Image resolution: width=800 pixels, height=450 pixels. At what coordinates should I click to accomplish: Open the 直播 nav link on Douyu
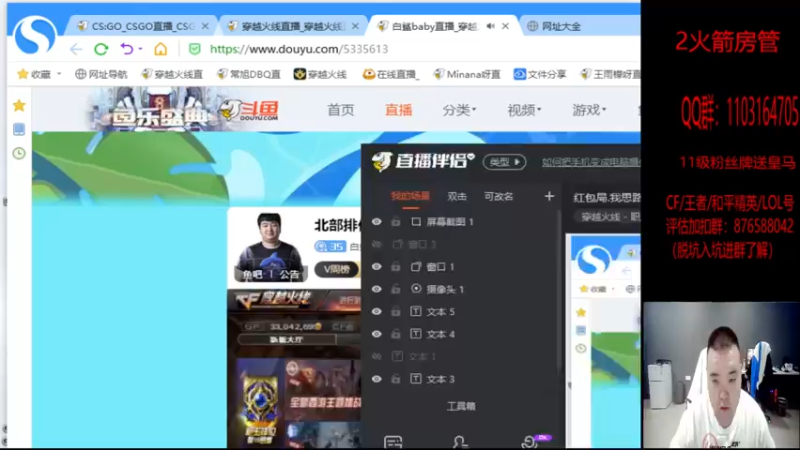398,110
